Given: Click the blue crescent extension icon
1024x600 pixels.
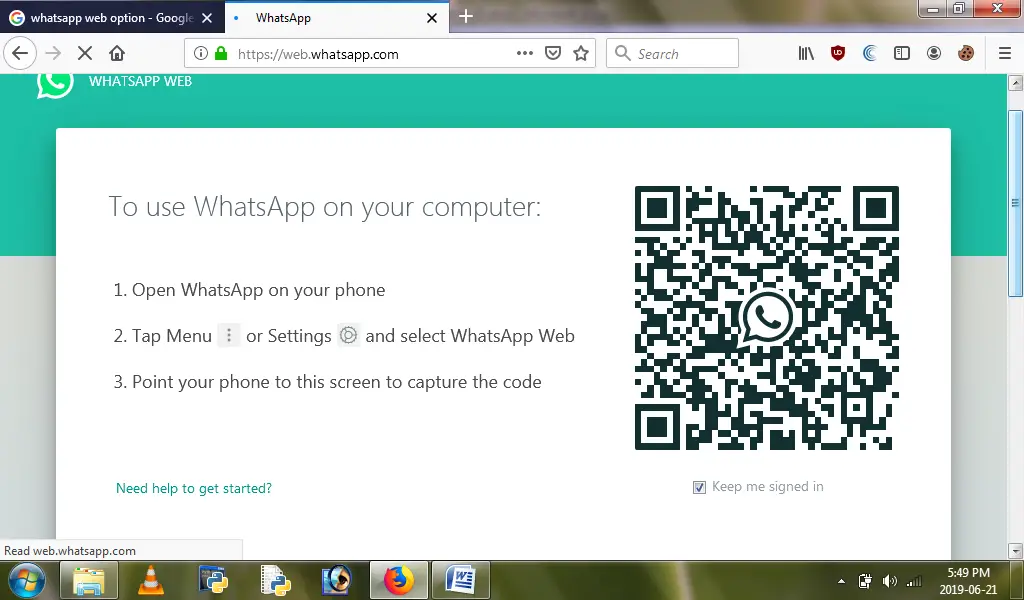Looking at the screenshot, I should [x=870, y=54].
